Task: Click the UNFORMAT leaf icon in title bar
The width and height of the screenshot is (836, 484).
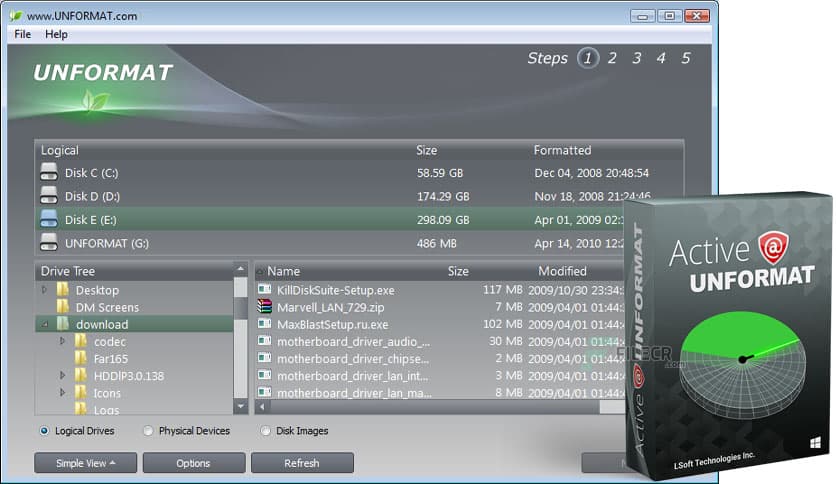Action: (16, 15)
